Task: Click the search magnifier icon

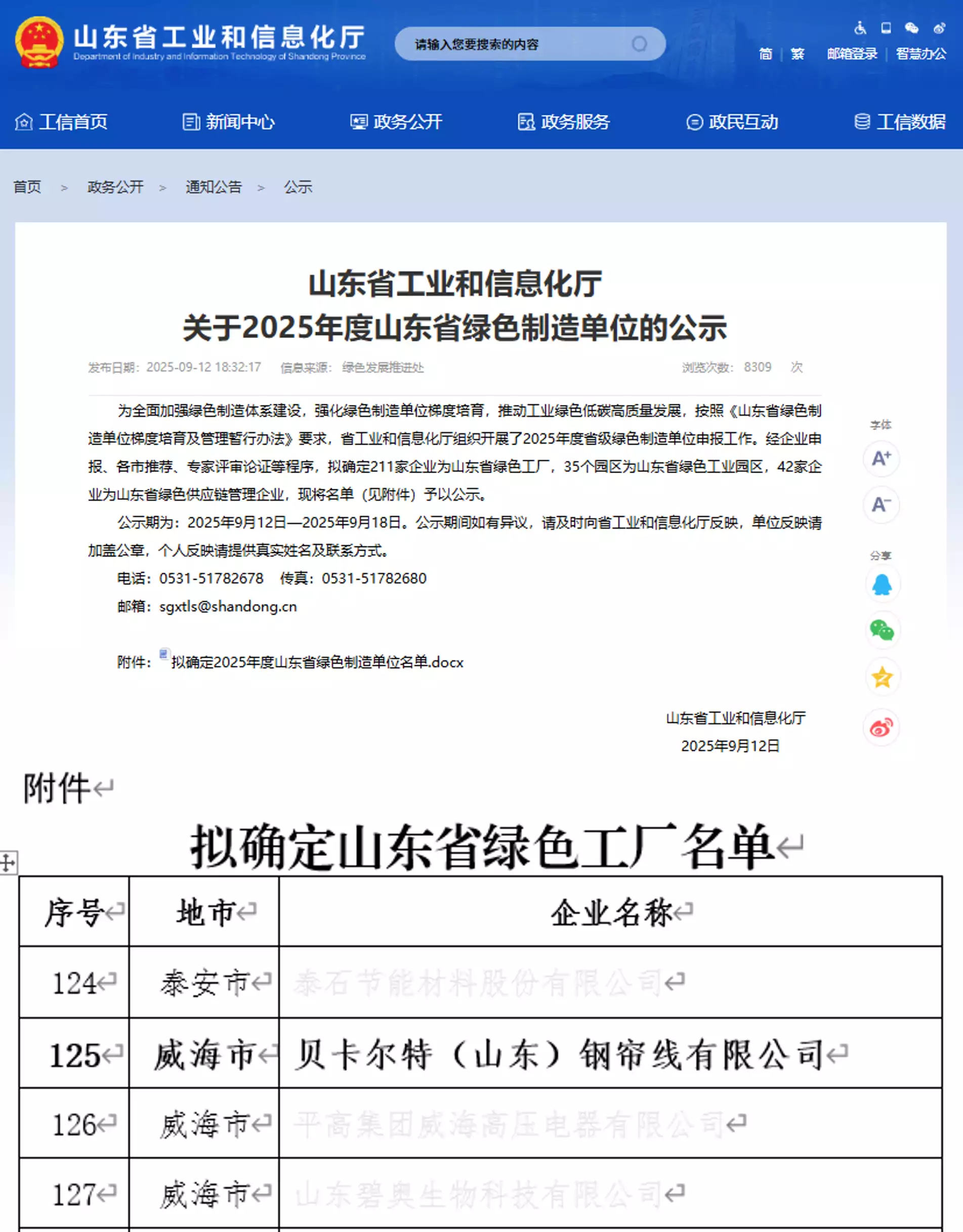Action: click(639, 44)
